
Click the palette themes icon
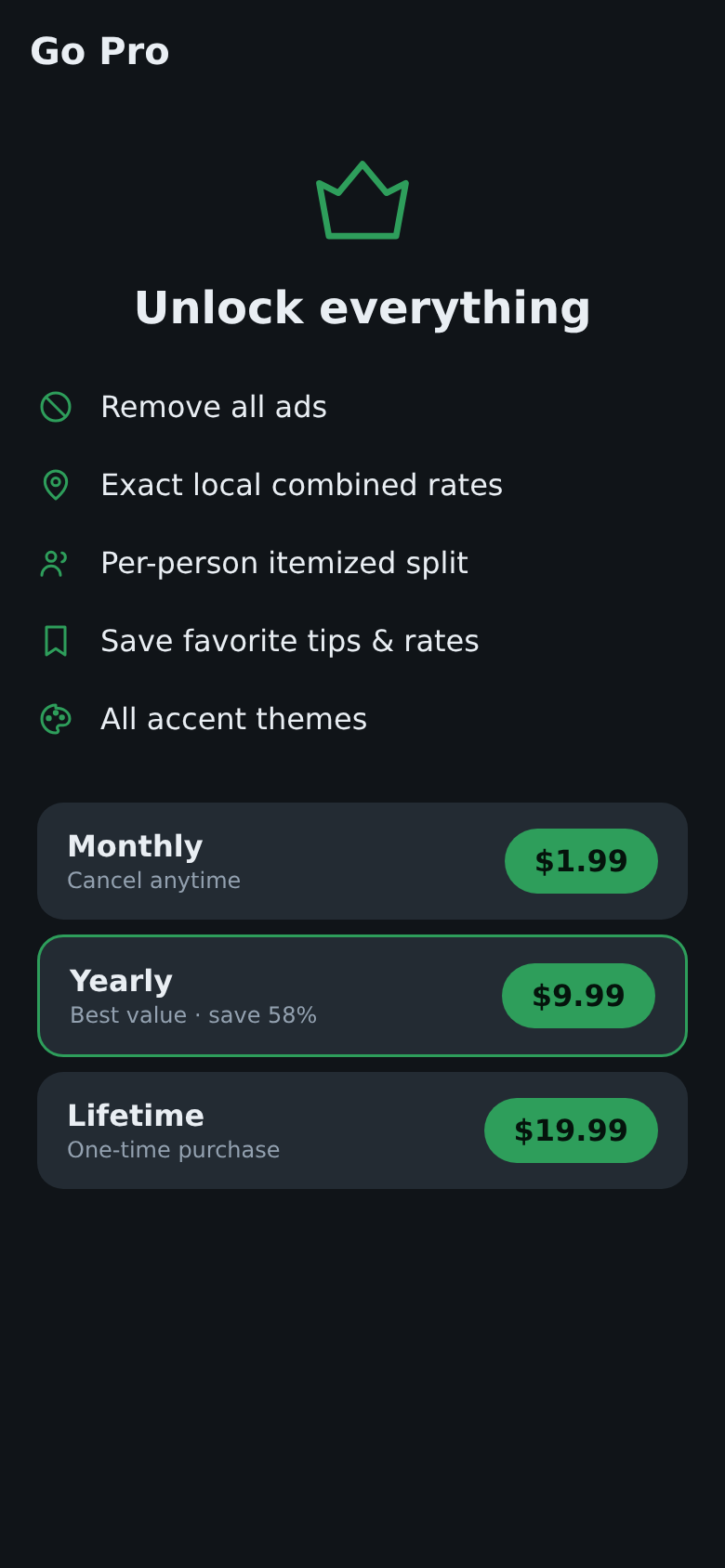pyautogui.click(x=56, y=719)
